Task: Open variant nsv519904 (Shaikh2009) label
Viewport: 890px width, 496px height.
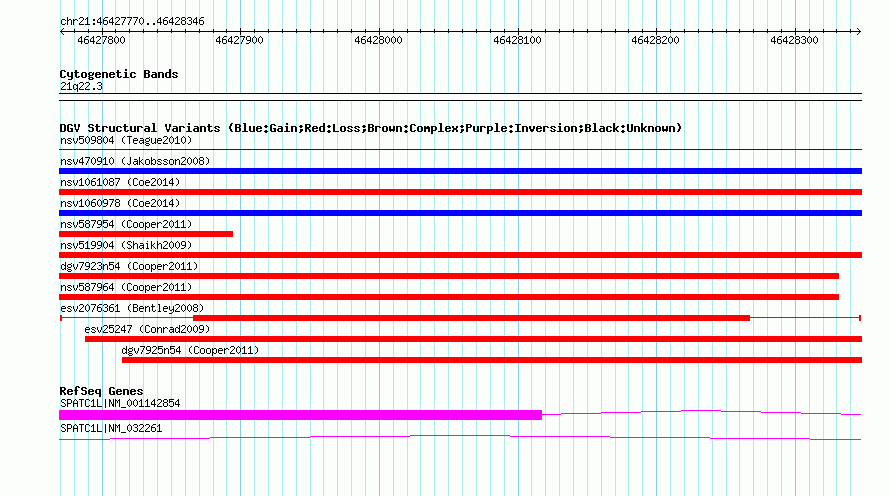Action: tap(126, 245)
